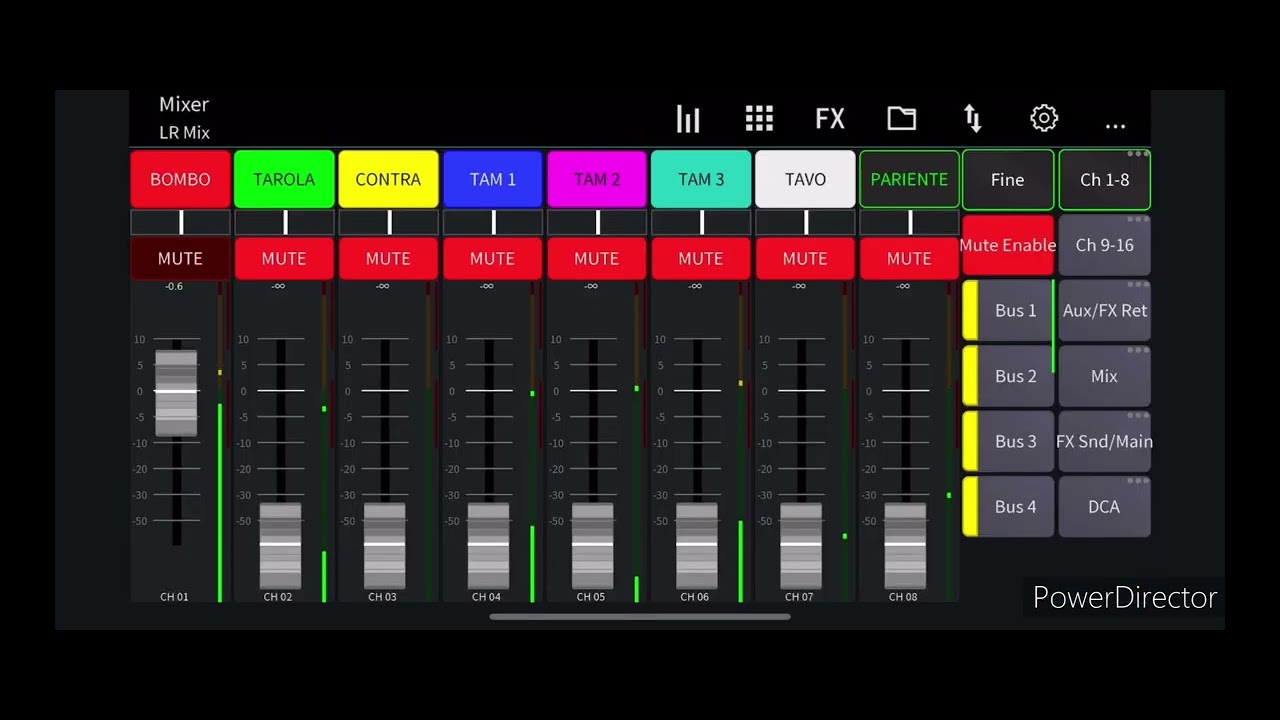Toggle MUTE on TAROLA channel
This screenshot has height=720, width=1280.
(x=284, y=258)
